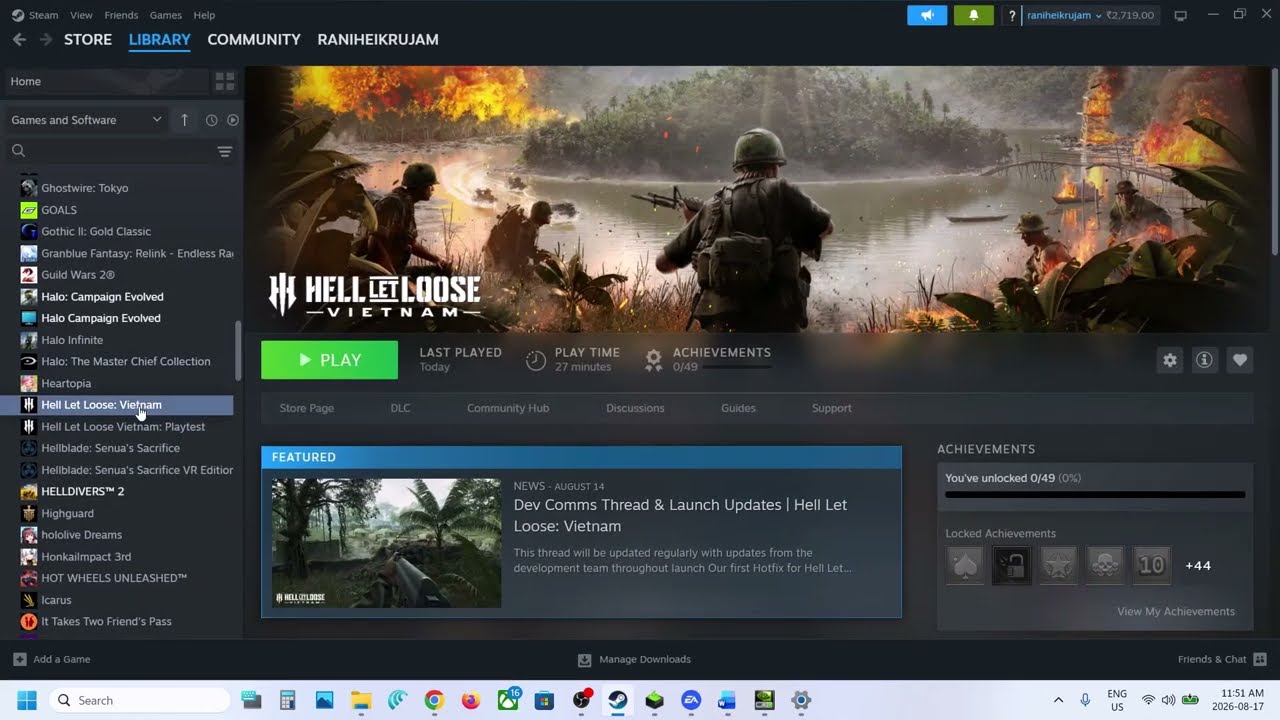Click the Manage Downloads icon
Screen dimensions: 1280x720
click(584, 659)
